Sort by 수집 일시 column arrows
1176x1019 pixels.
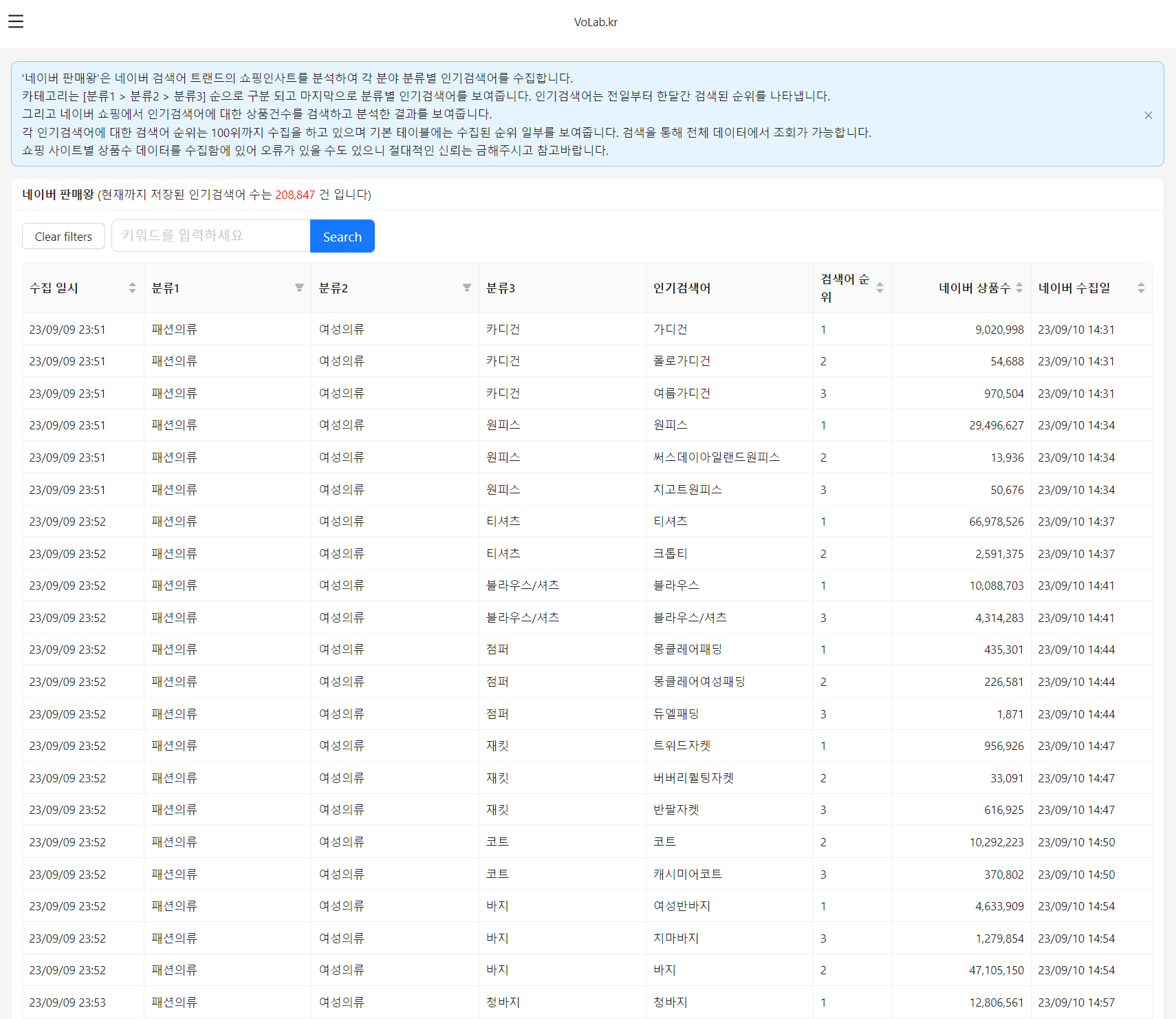(132, 288)
